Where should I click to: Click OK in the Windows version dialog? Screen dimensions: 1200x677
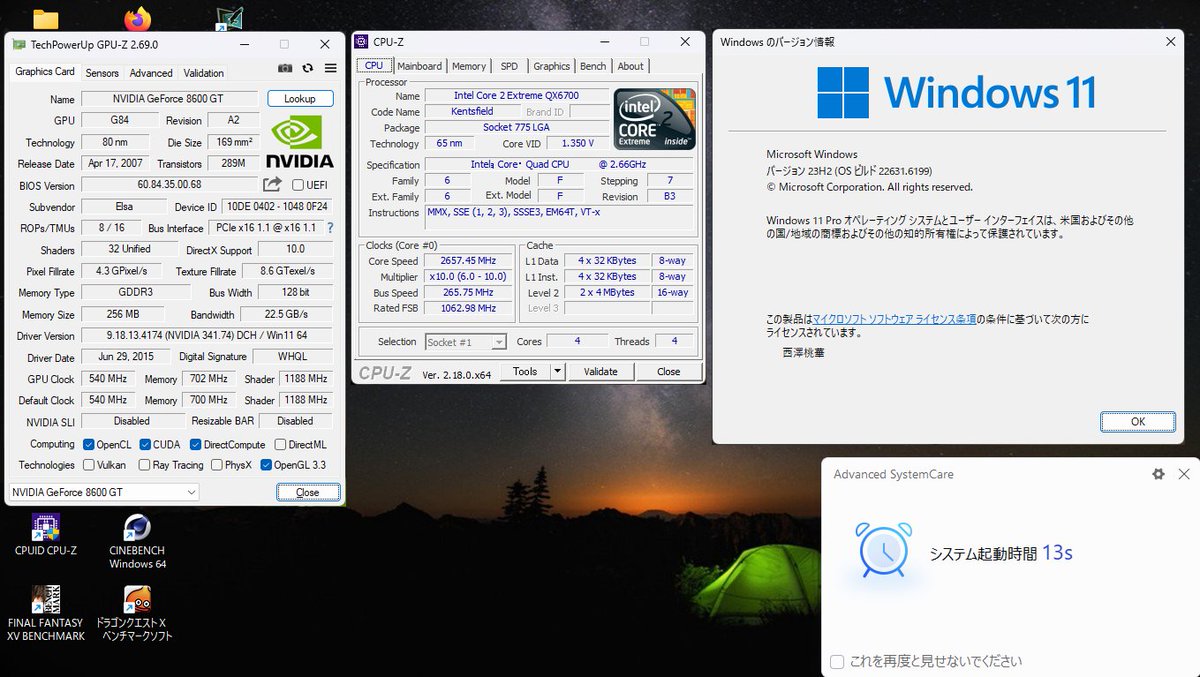click(x=1138, y=422)
